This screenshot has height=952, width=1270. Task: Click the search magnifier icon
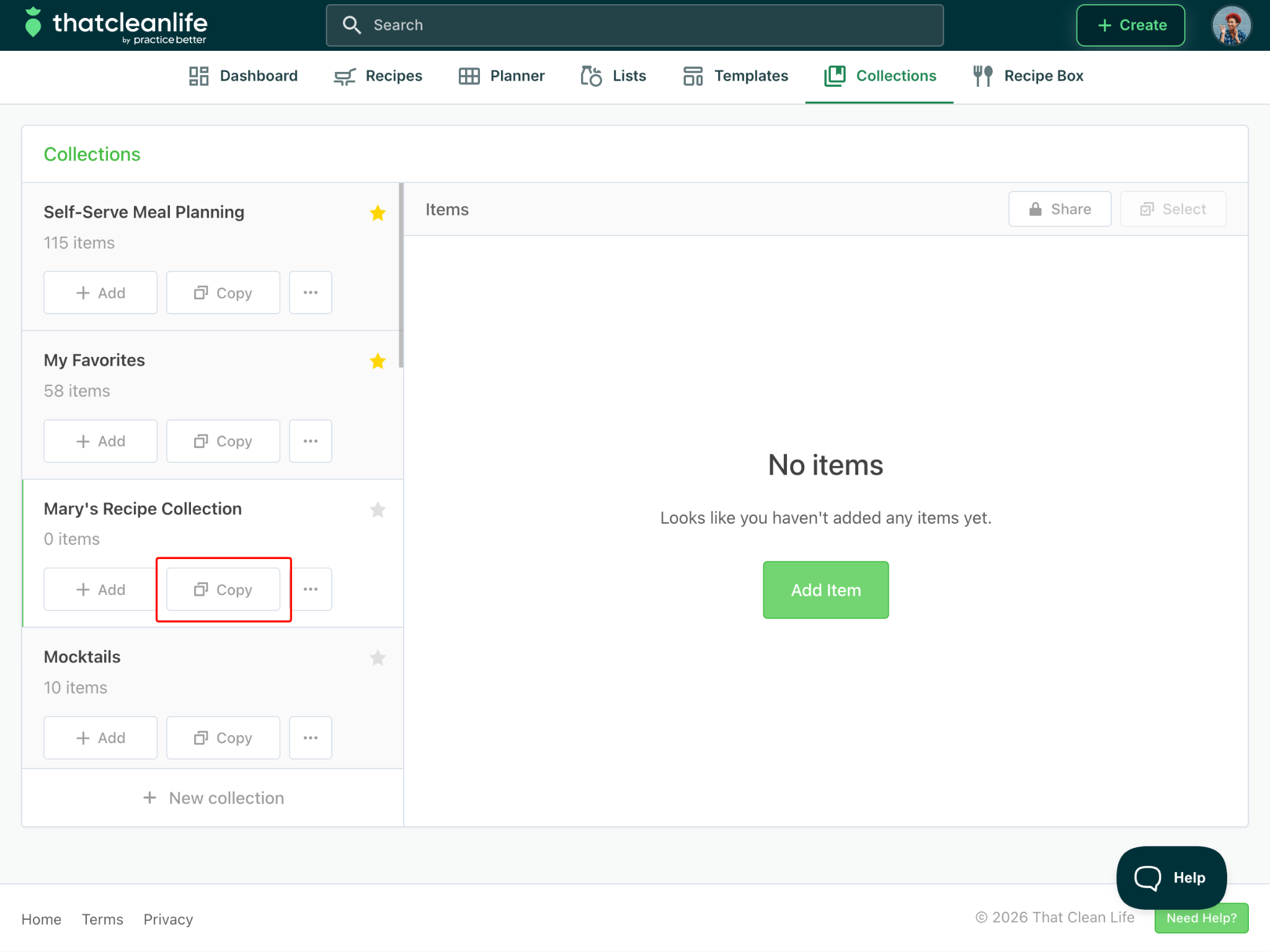352,25
